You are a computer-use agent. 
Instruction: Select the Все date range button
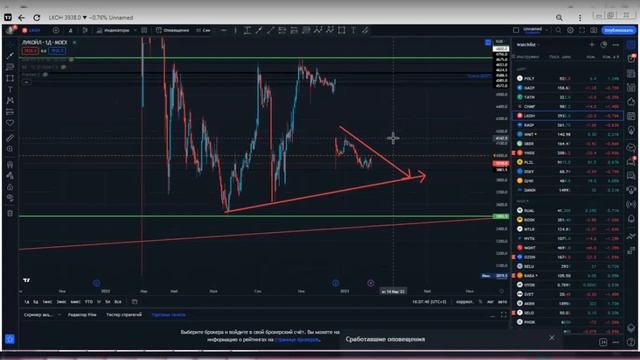click(118, 302)
